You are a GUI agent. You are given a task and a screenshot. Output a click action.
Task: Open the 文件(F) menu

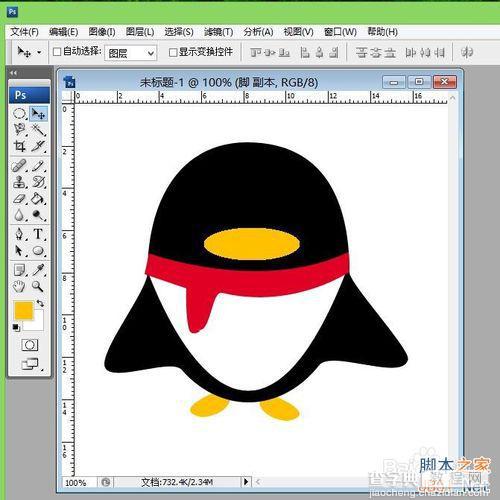pos(24,32)
